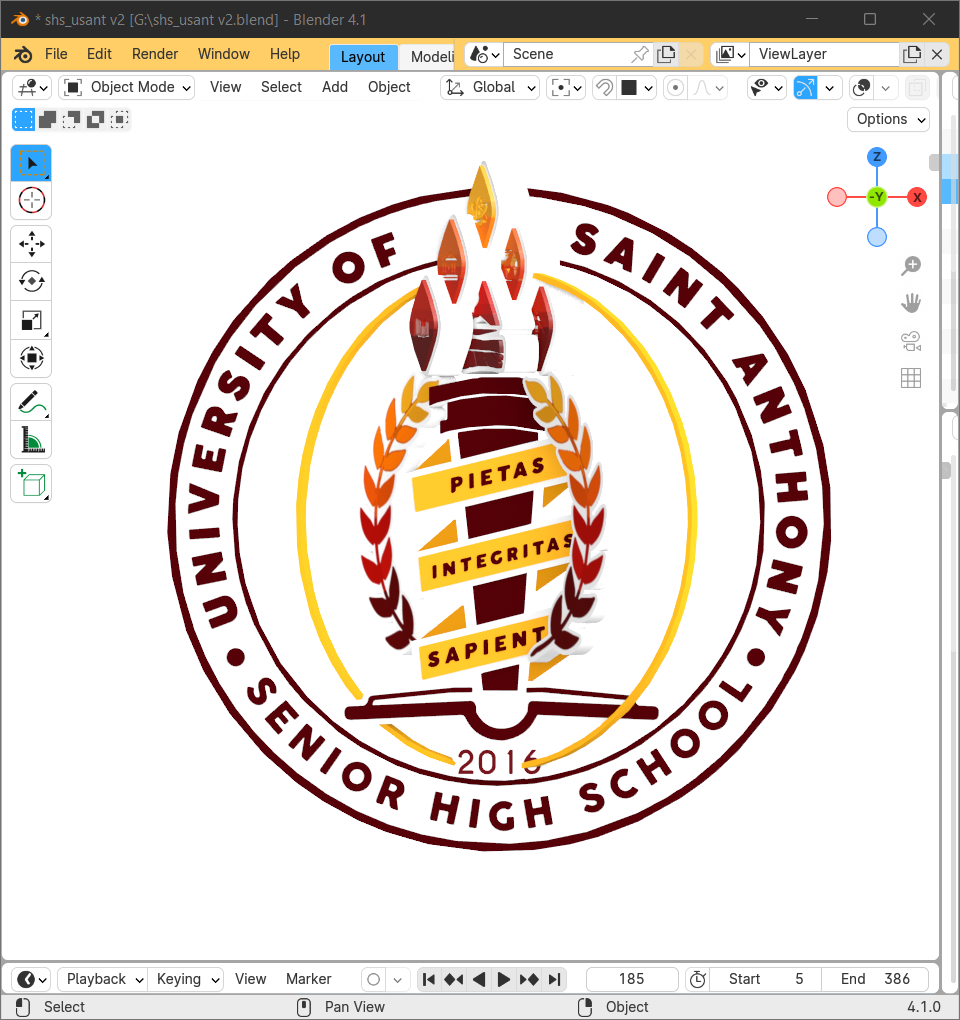Click the X axis on navigation gizmo
This screenshot has height=1020, width=960.
pos(917,197)
